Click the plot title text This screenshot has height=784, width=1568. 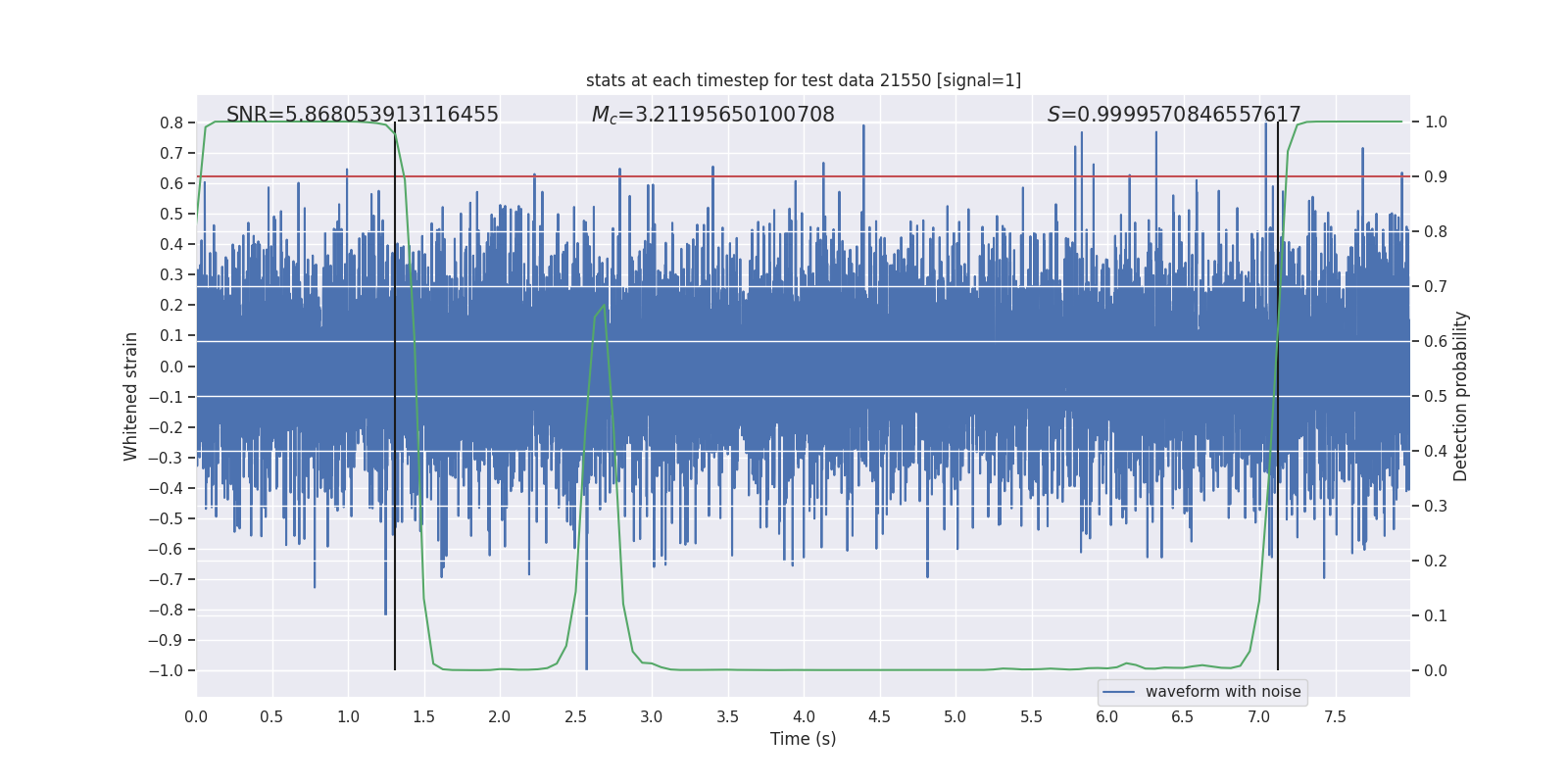[x=804, y=80]
